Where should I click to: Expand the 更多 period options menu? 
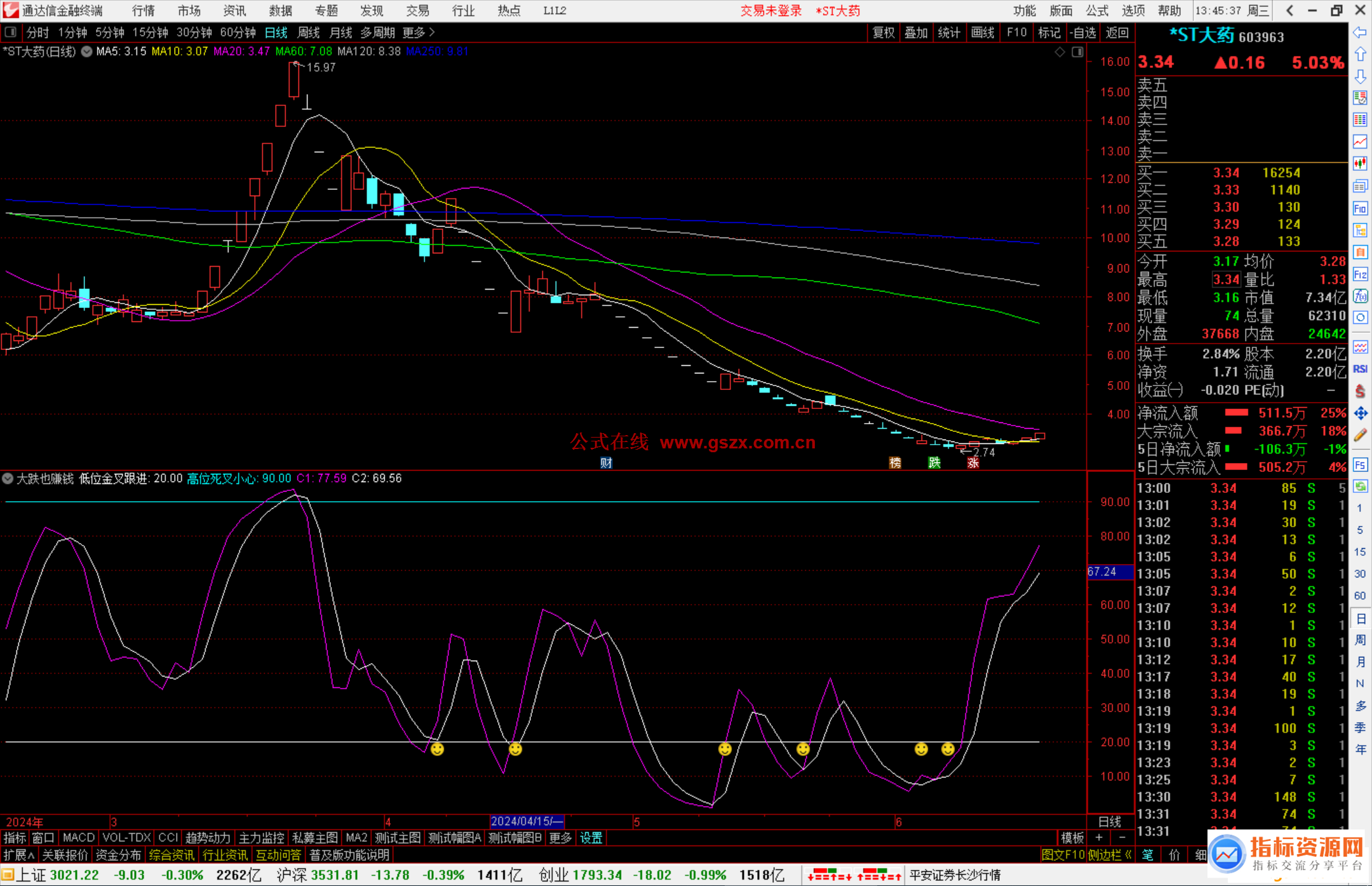tap(419, 32)
